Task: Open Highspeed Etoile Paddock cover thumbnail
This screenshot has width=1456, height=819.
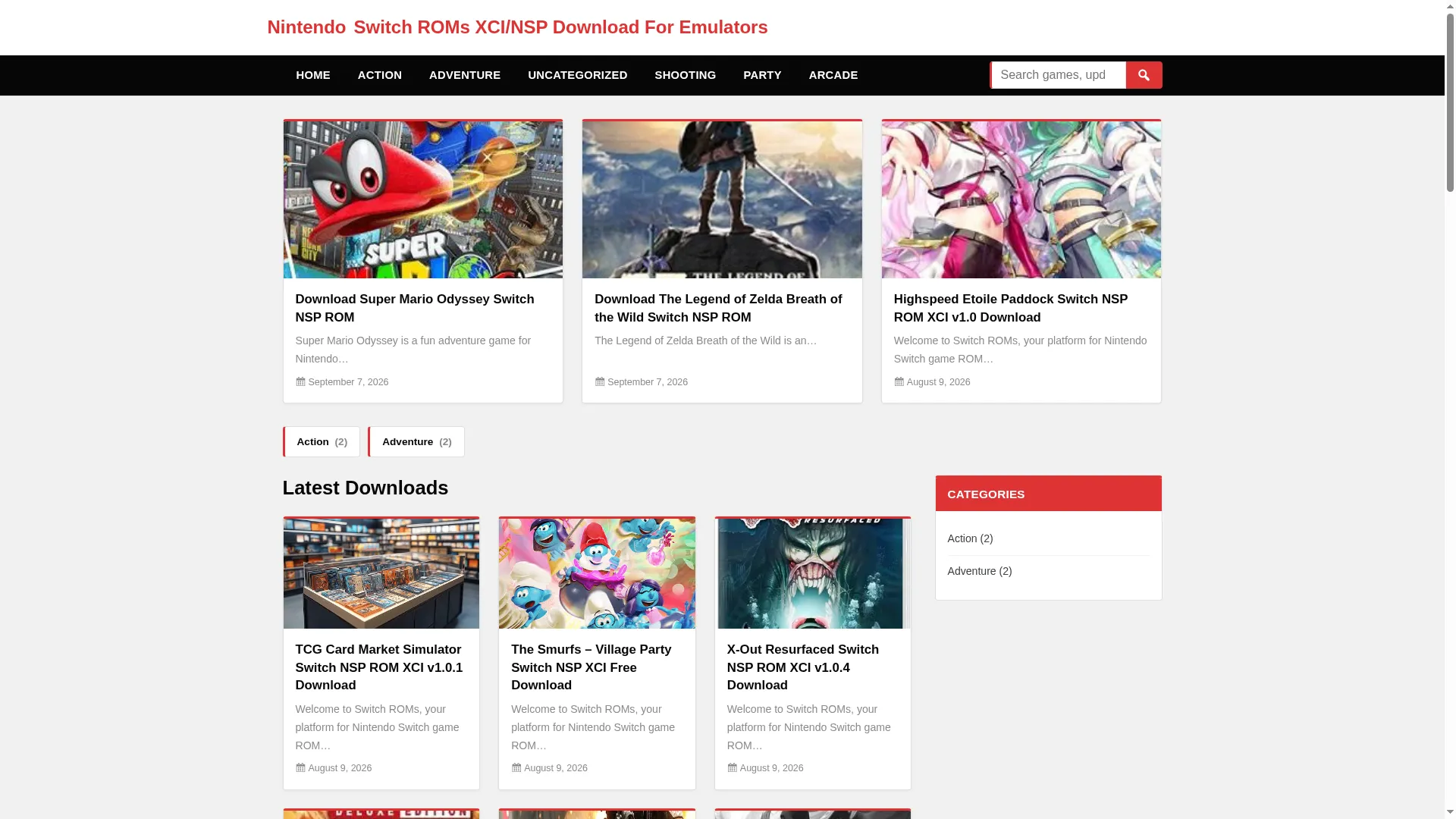Action: (1021, 199)
